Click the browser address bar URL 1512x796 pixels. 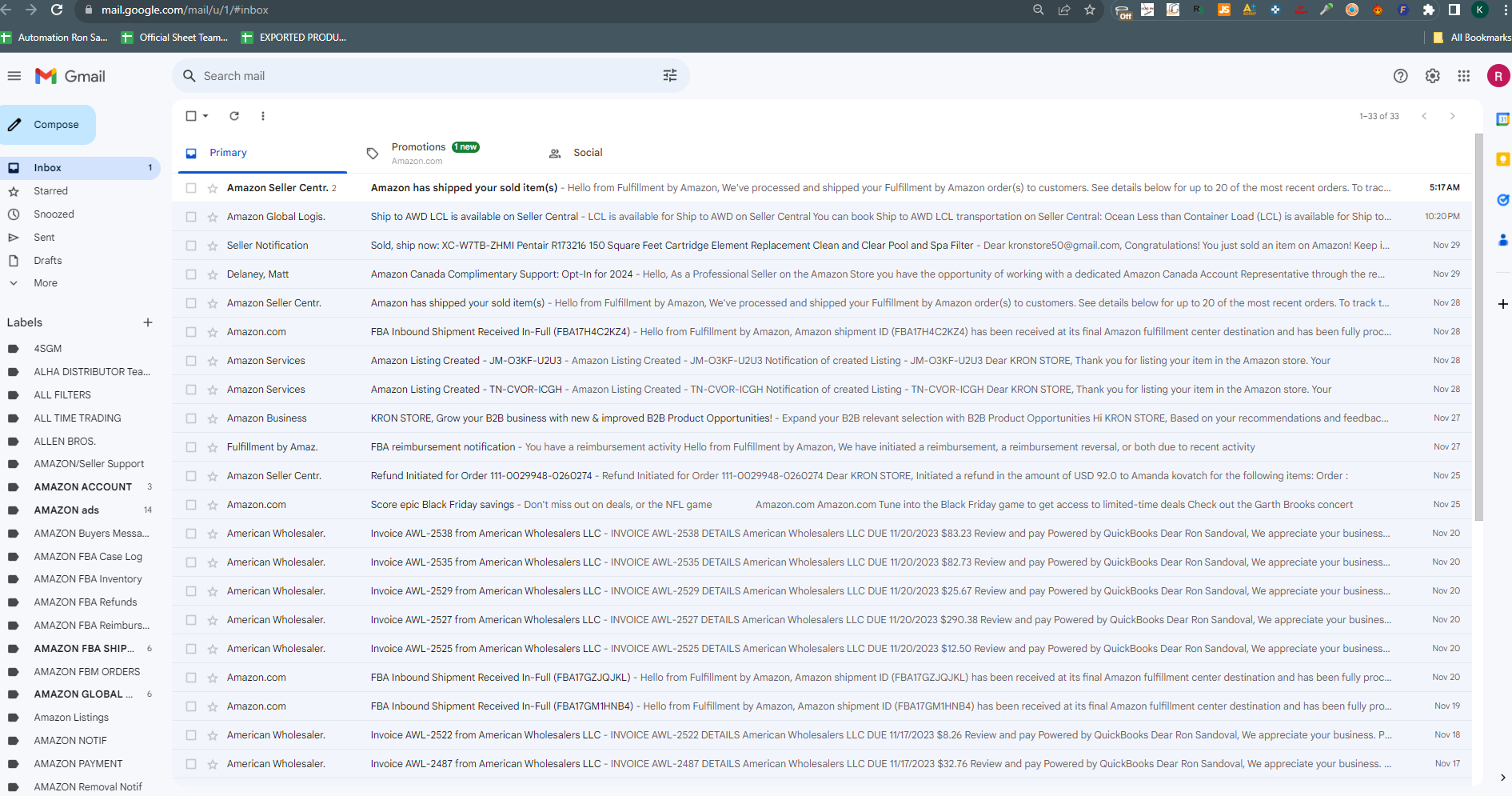[185, 10]
